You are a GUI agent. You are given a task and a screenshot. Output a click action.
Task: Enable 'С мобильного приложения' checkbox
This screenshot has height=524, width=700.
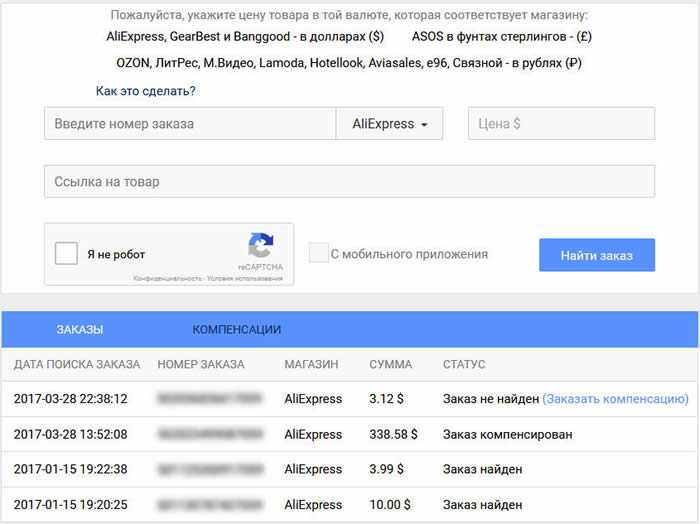pos(319,253)
